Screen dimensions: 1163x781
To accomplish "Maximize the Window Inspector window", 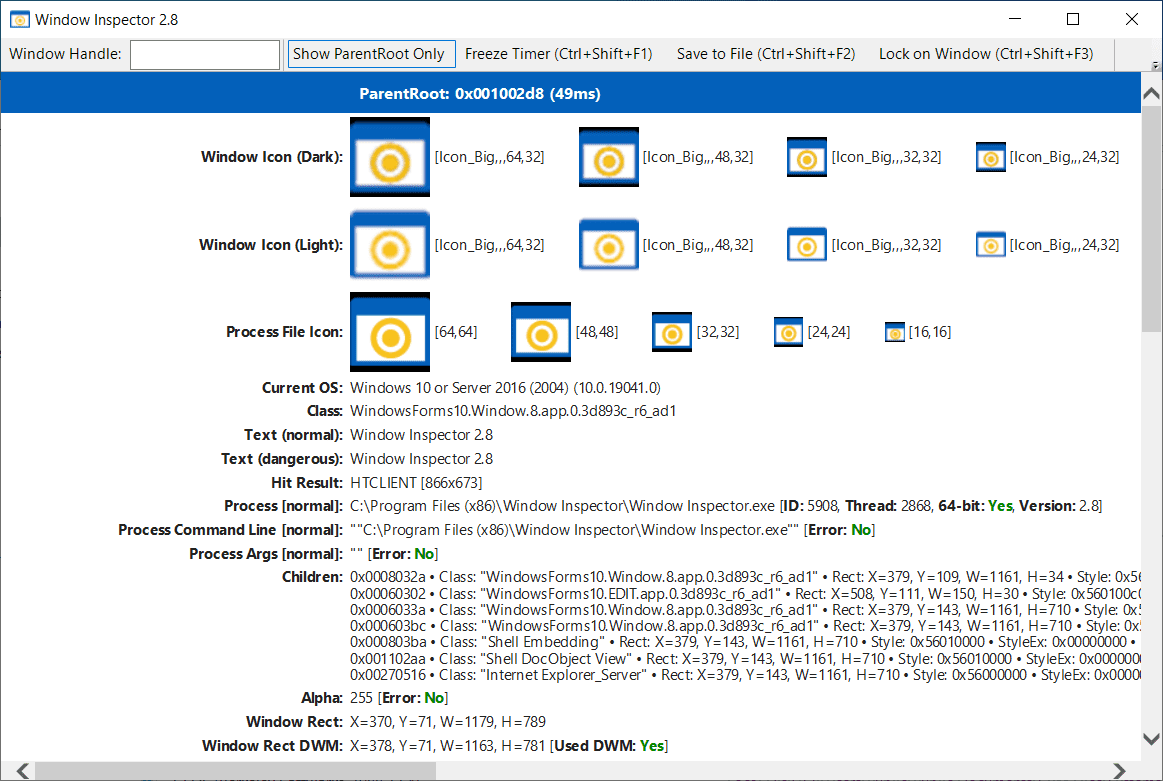I will coord(1073,19).
